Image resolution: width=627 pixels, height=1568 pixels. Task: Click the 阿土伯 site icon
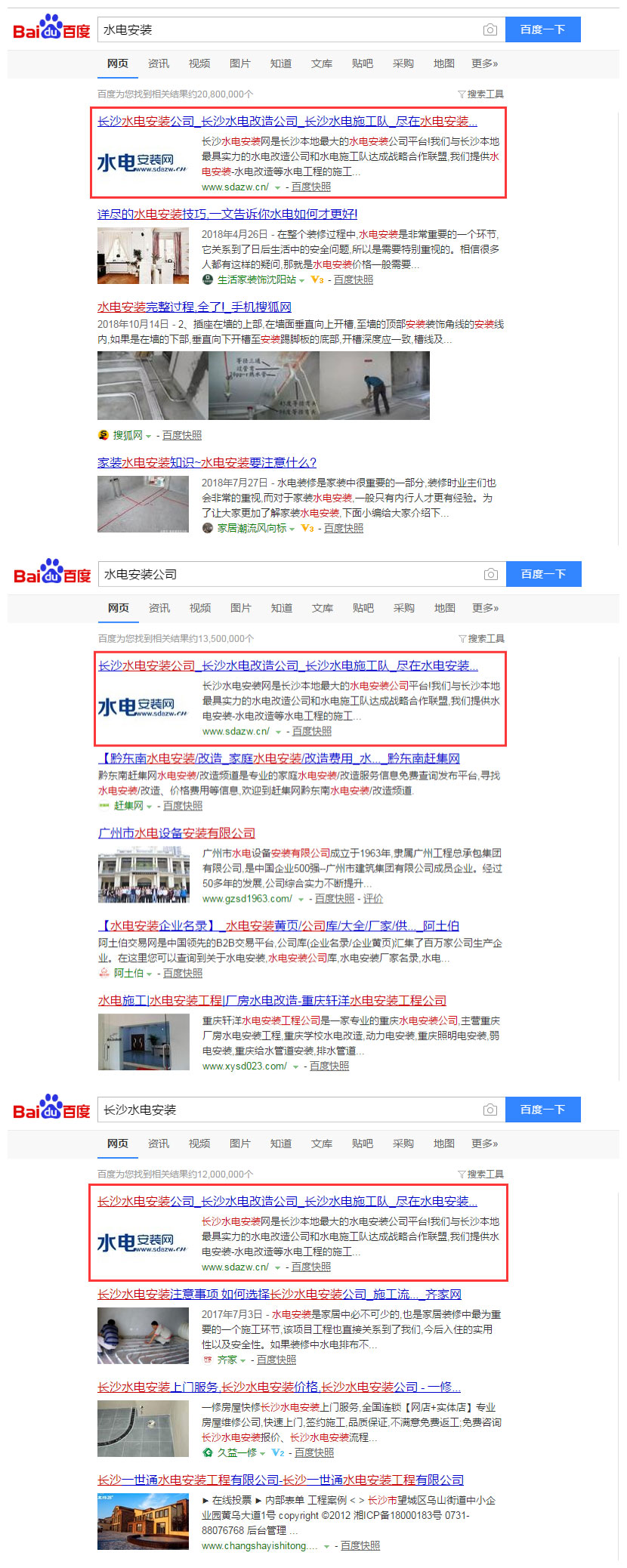(x=104, y=973)
